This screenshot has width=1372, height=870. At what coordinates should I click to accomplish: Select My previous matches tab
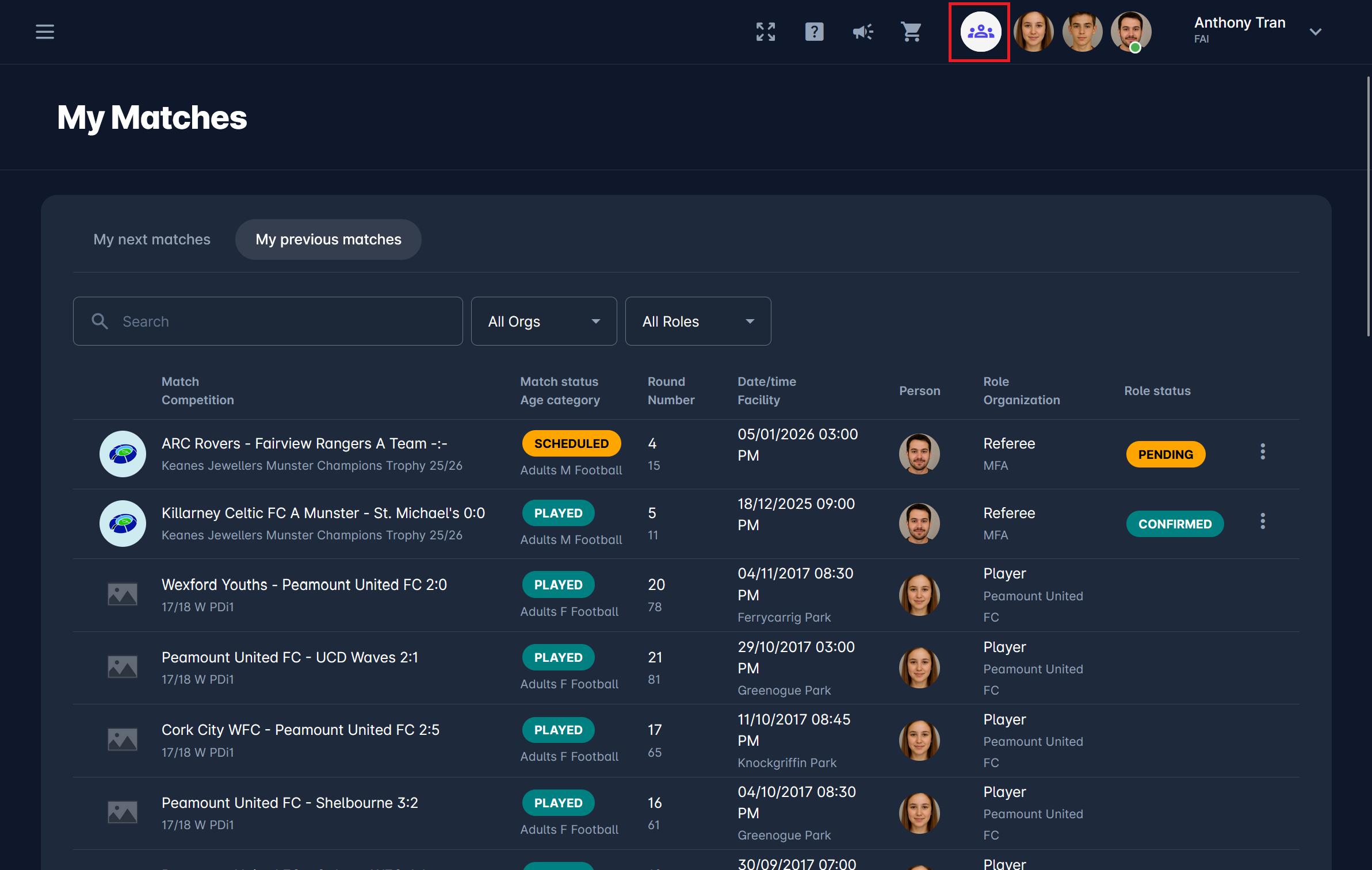pyautogui.click(x=328, y=239)
